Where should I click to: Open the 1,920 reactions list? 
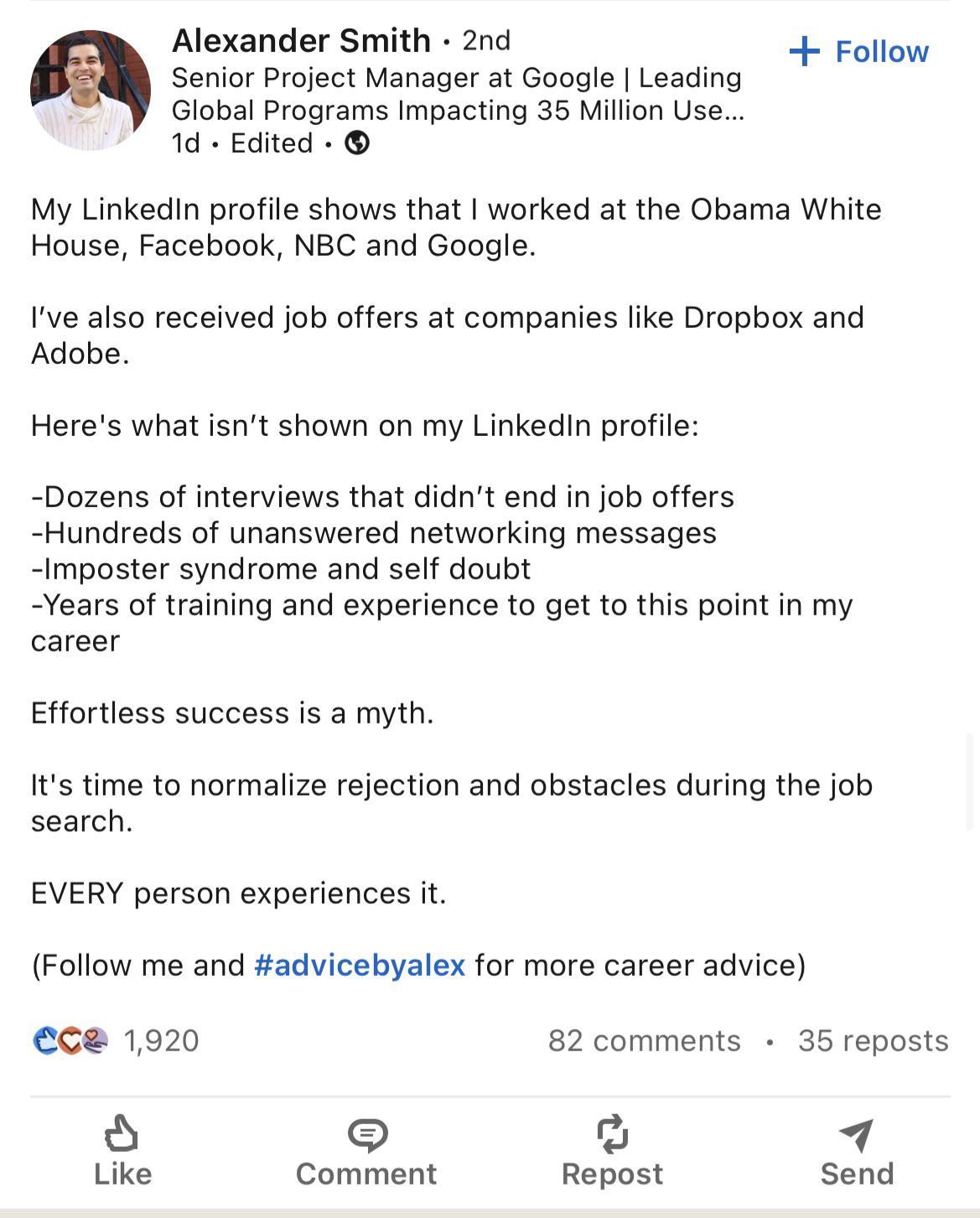(x=161, y=1040)
